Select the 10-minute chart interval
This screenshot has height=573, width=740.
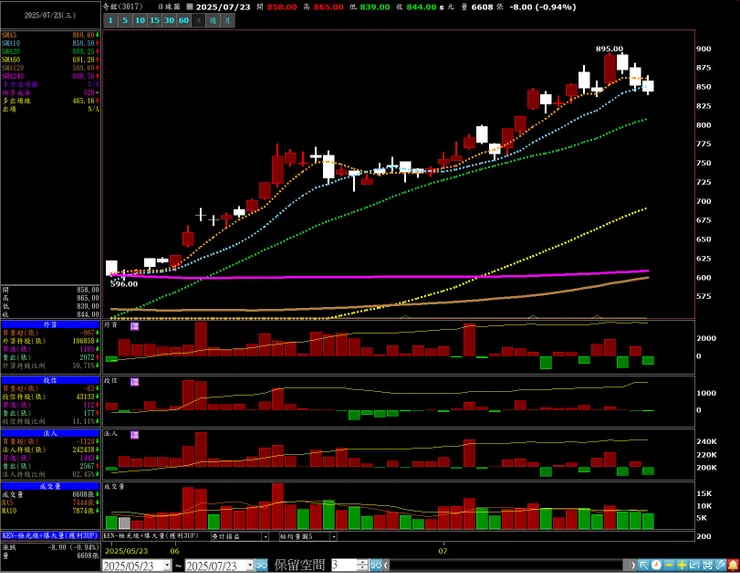[x=140, y=21]
